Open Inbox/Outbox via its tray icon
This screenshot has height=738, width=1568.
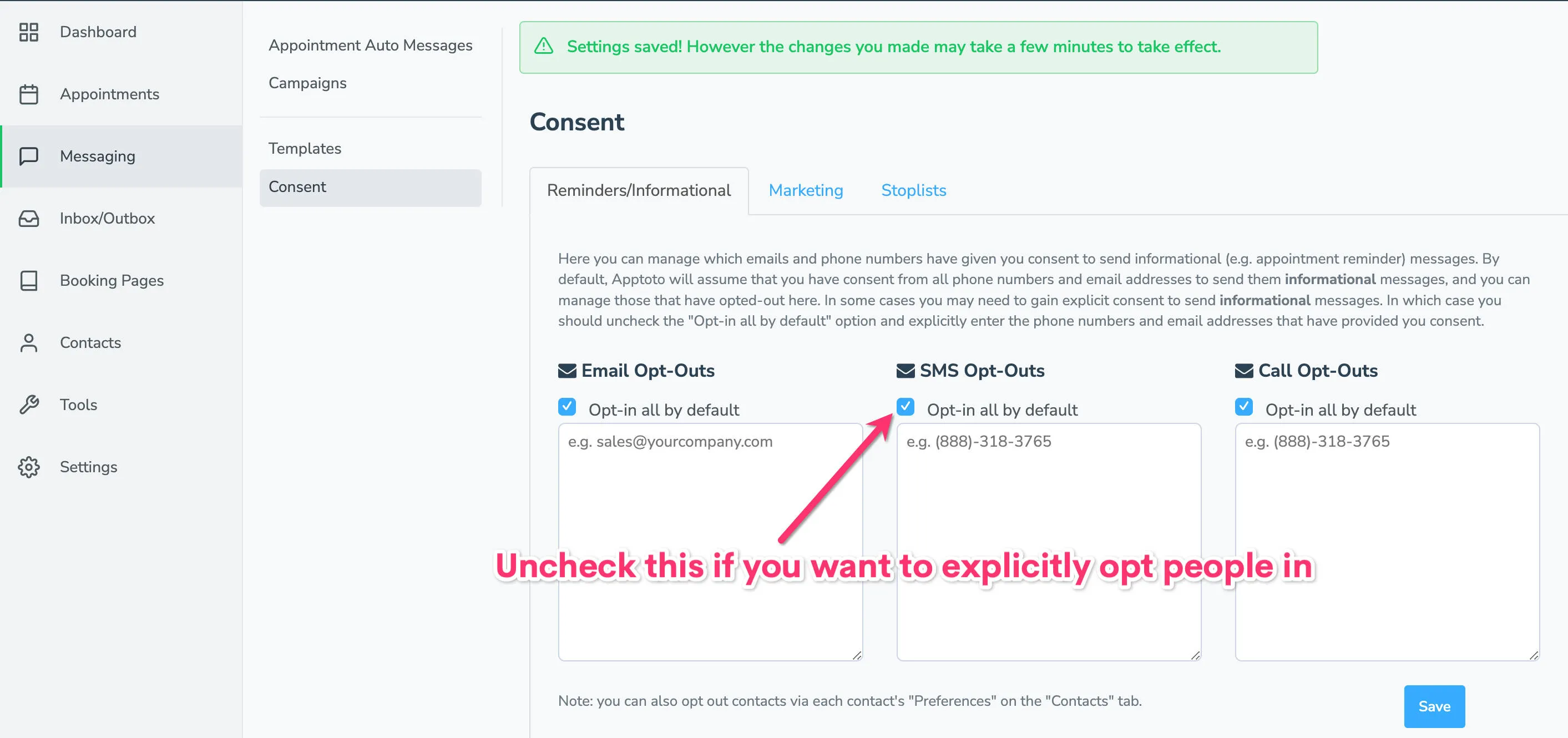point(29,218)
